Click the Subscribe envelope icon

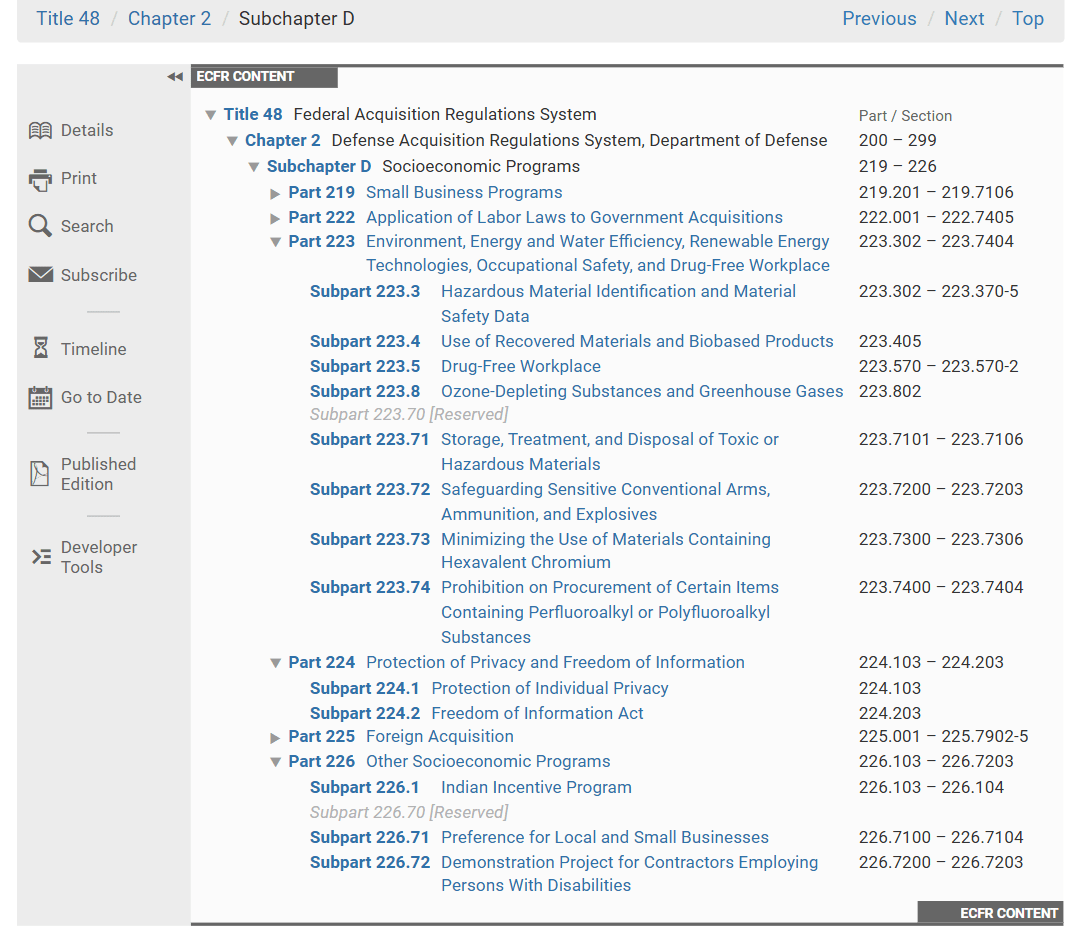click(x=40, y=275)
